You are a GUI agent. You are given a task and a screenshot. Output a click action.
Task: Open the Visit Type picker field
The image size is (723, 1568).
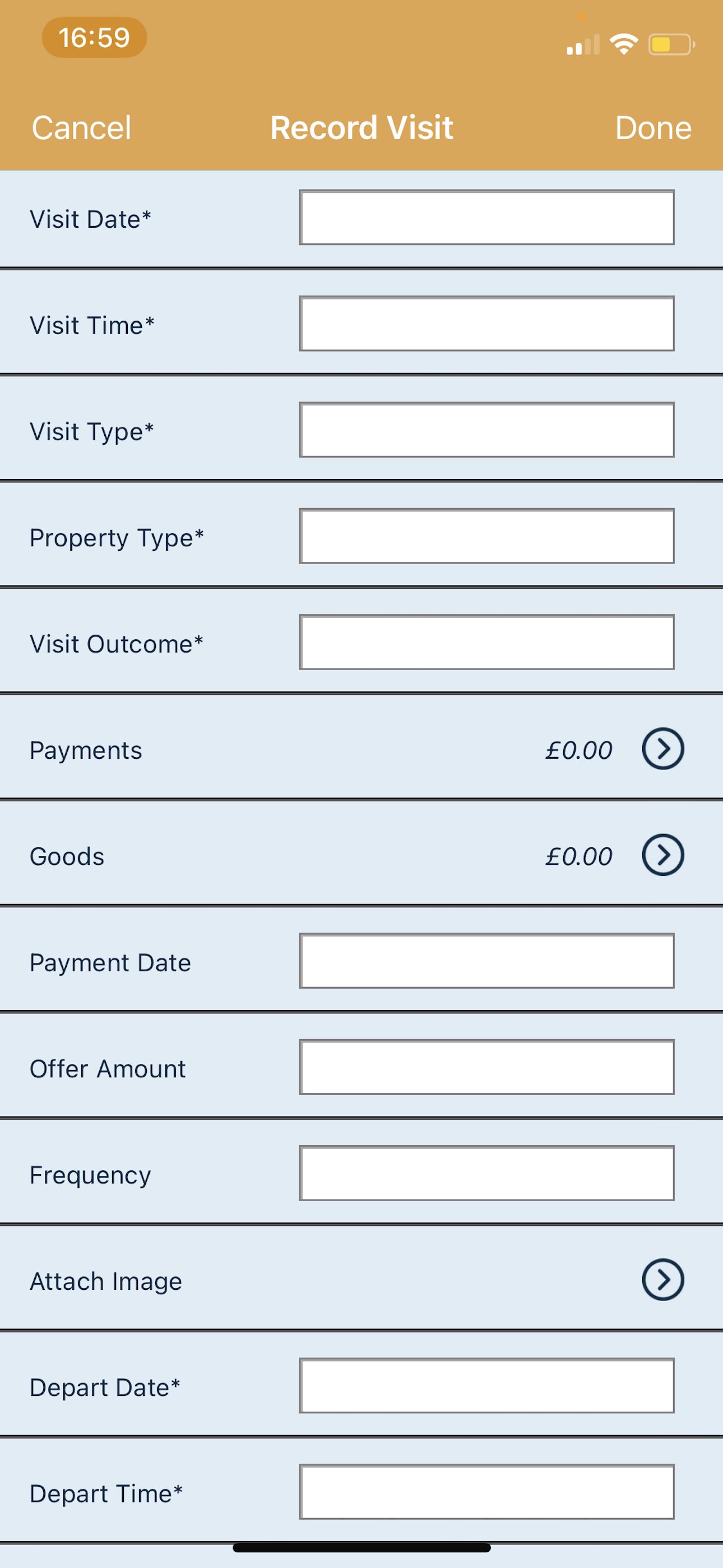486,430
